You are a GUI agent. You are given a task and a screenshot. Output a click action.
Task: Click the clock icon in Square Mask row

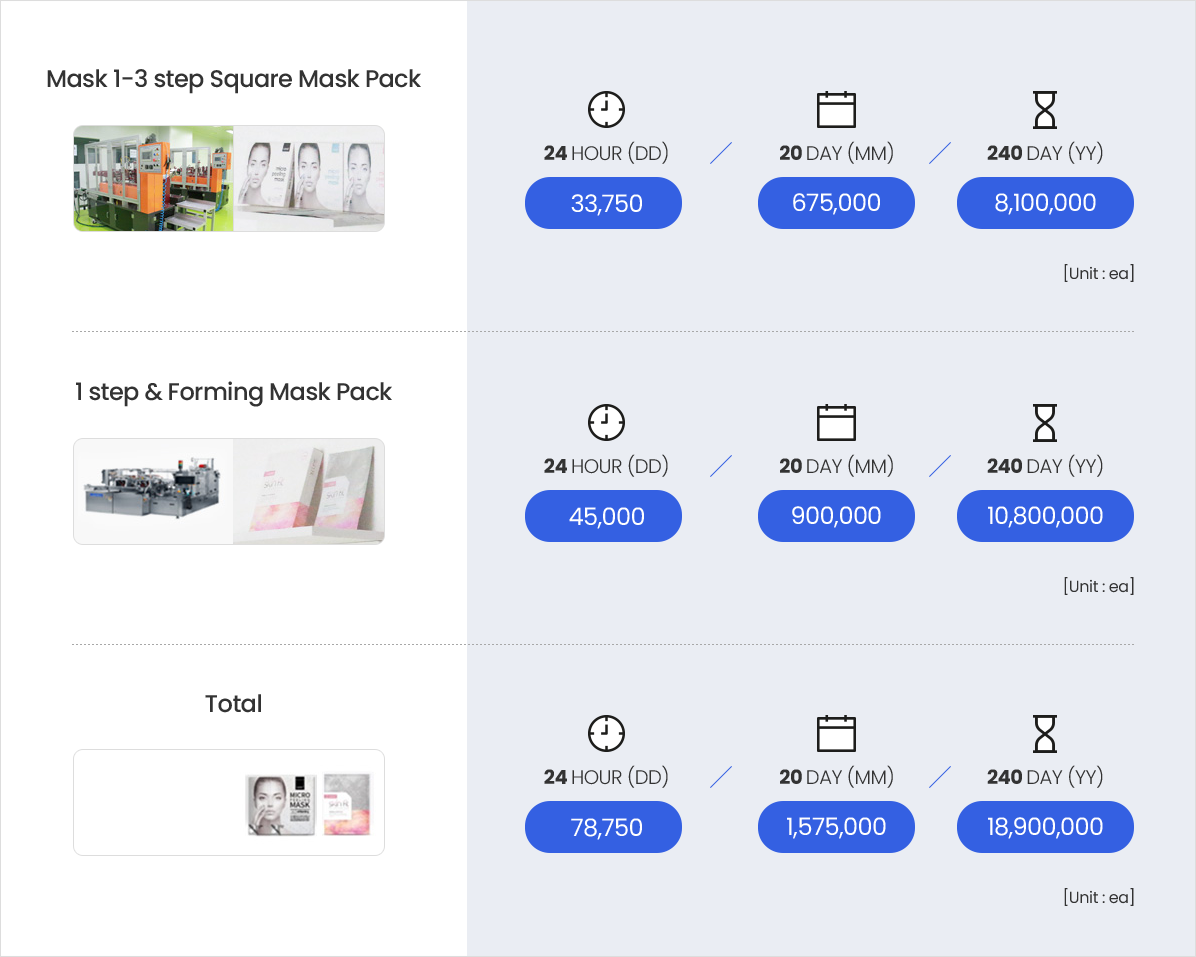coord(606,109)
